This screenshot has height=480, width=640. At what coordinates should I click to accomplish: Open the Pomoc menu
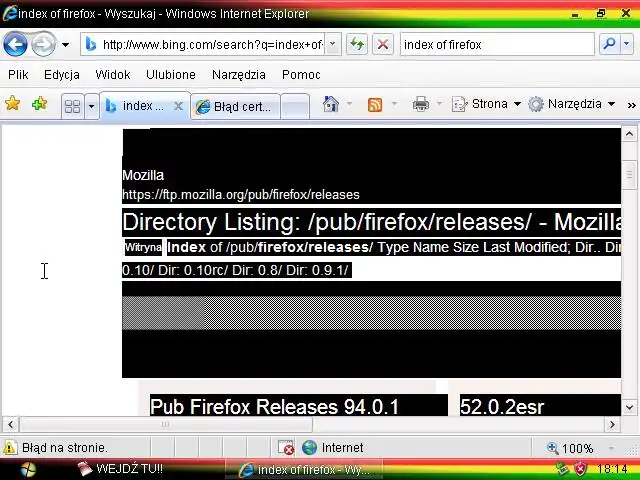pyautogui.click(x=301, y=75)
